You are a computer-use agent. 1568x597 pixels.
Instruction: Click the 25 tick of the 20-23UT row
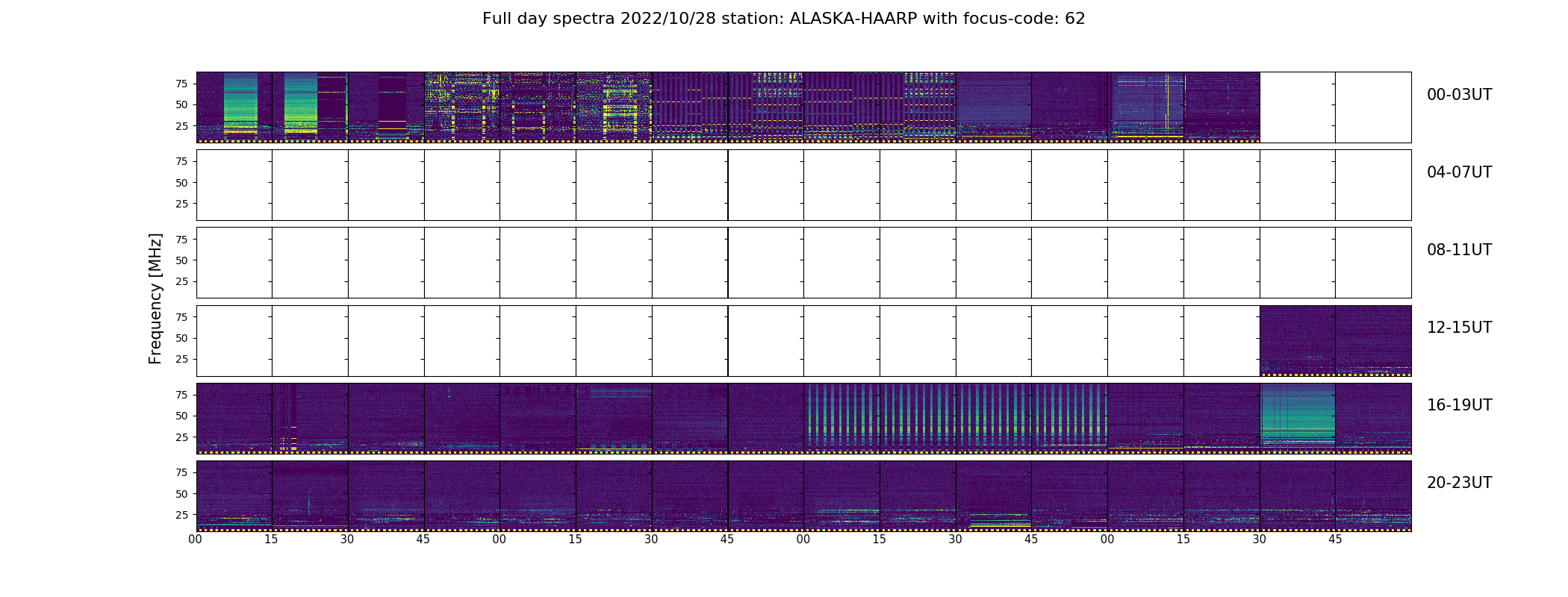[x=181, y=515]
